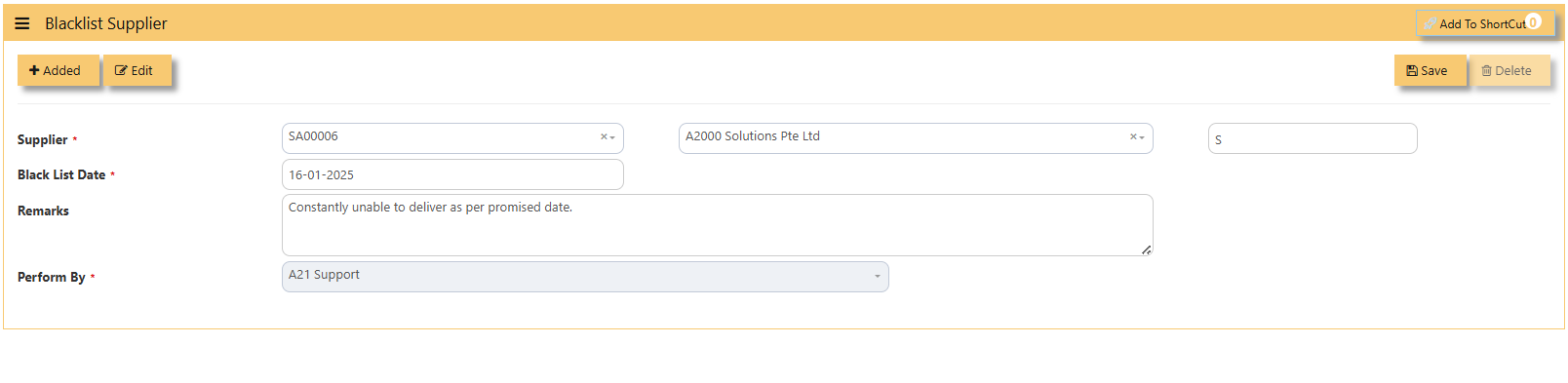Viewport: 1568px width, 383px height.
Task: Expand the supplier name dropdown arrow
Action: [x=1142, y=137]
